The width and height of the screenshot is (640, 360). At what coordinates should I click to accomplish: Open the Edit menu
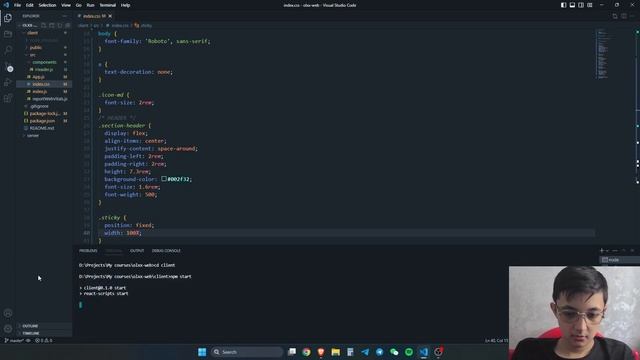[x=29, y=5]
